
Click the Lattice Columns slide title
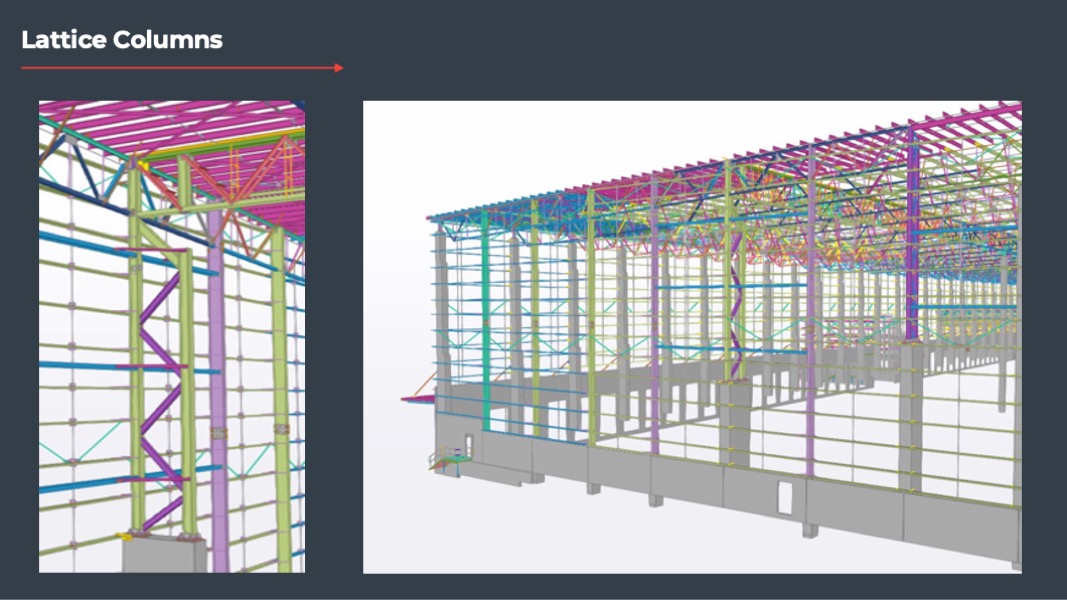coord(121,40)
